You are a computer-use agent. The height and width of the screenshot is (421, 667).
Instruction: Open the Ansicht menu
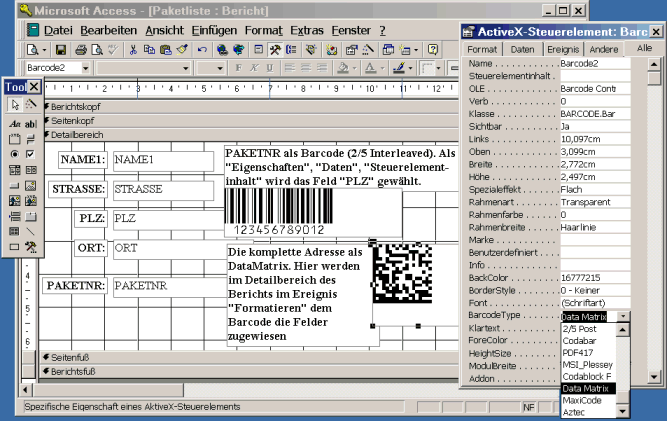(x=164, y=31)
